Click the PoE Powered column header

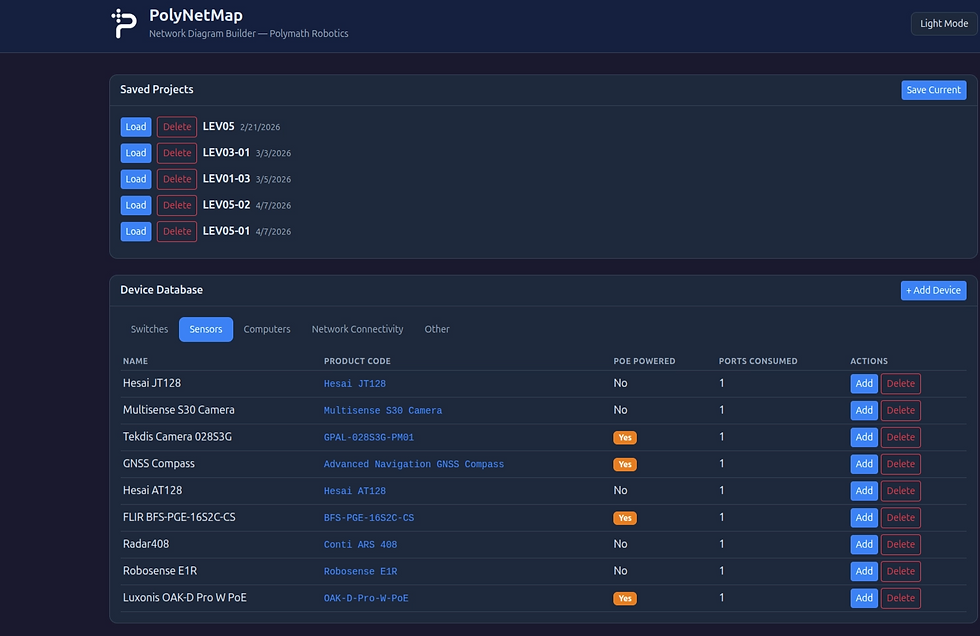click(x=644, y=361)
